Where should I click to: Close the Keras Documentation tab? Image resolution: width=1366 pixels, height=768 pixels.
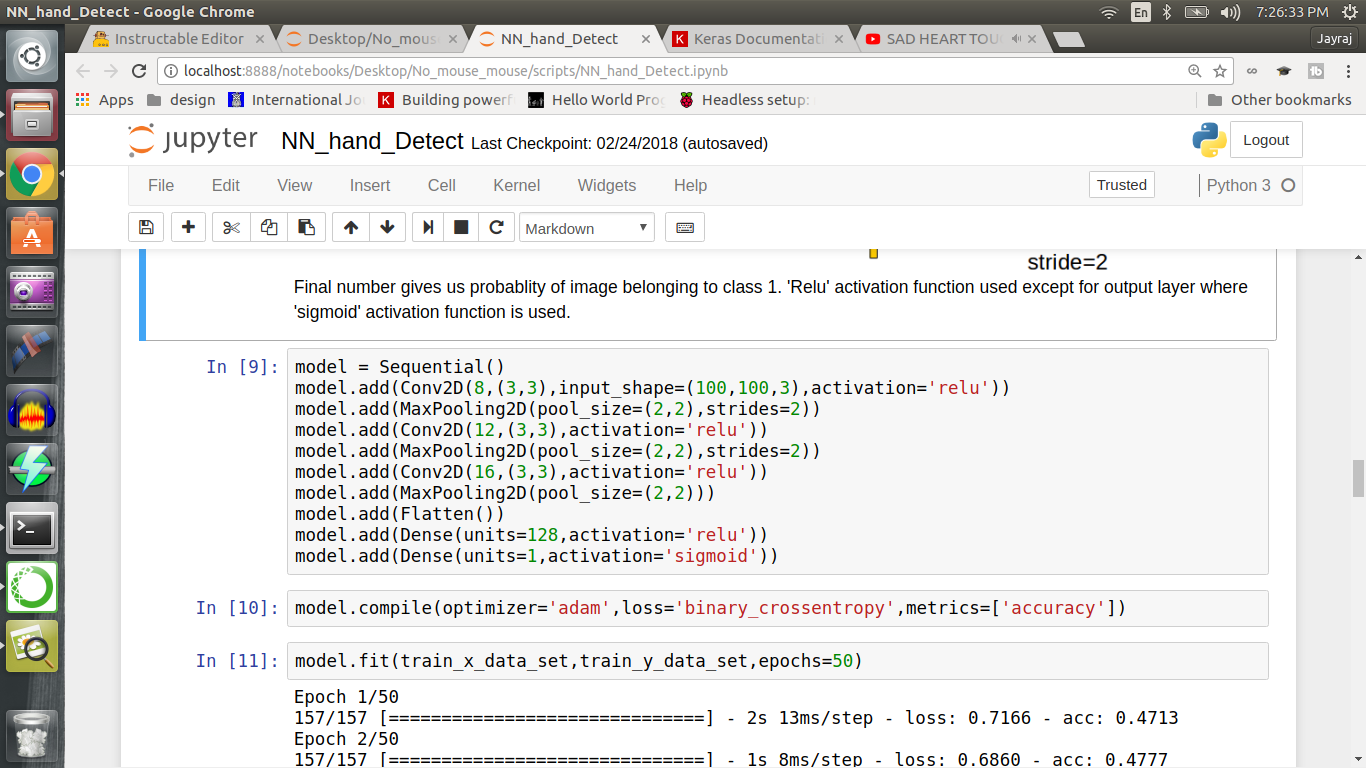pyautogui.click(x=838, y=39)
